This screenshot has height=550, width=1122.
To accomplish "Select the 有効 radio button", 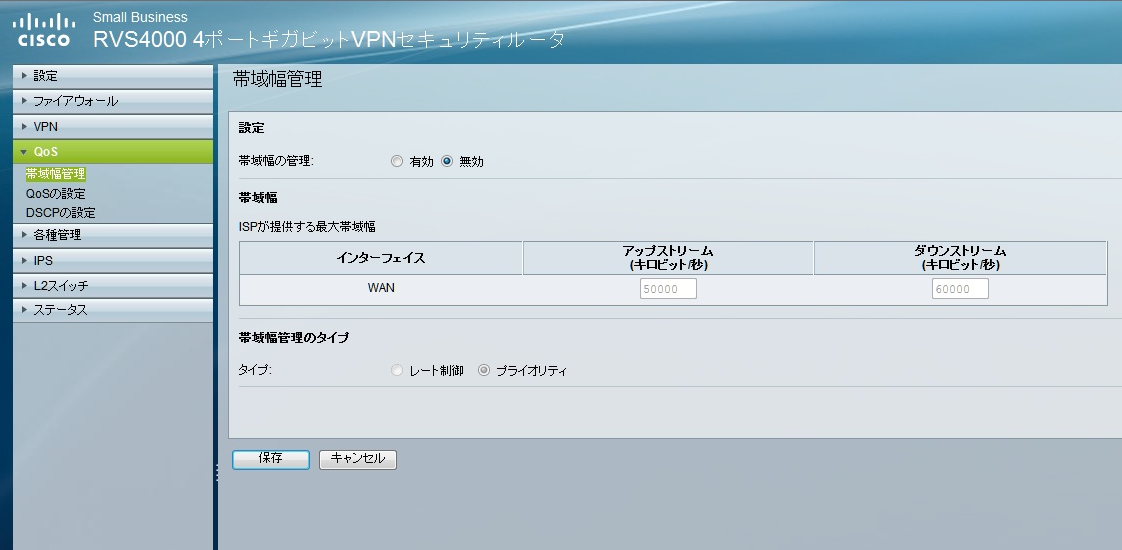I will [x=397, y=162].
